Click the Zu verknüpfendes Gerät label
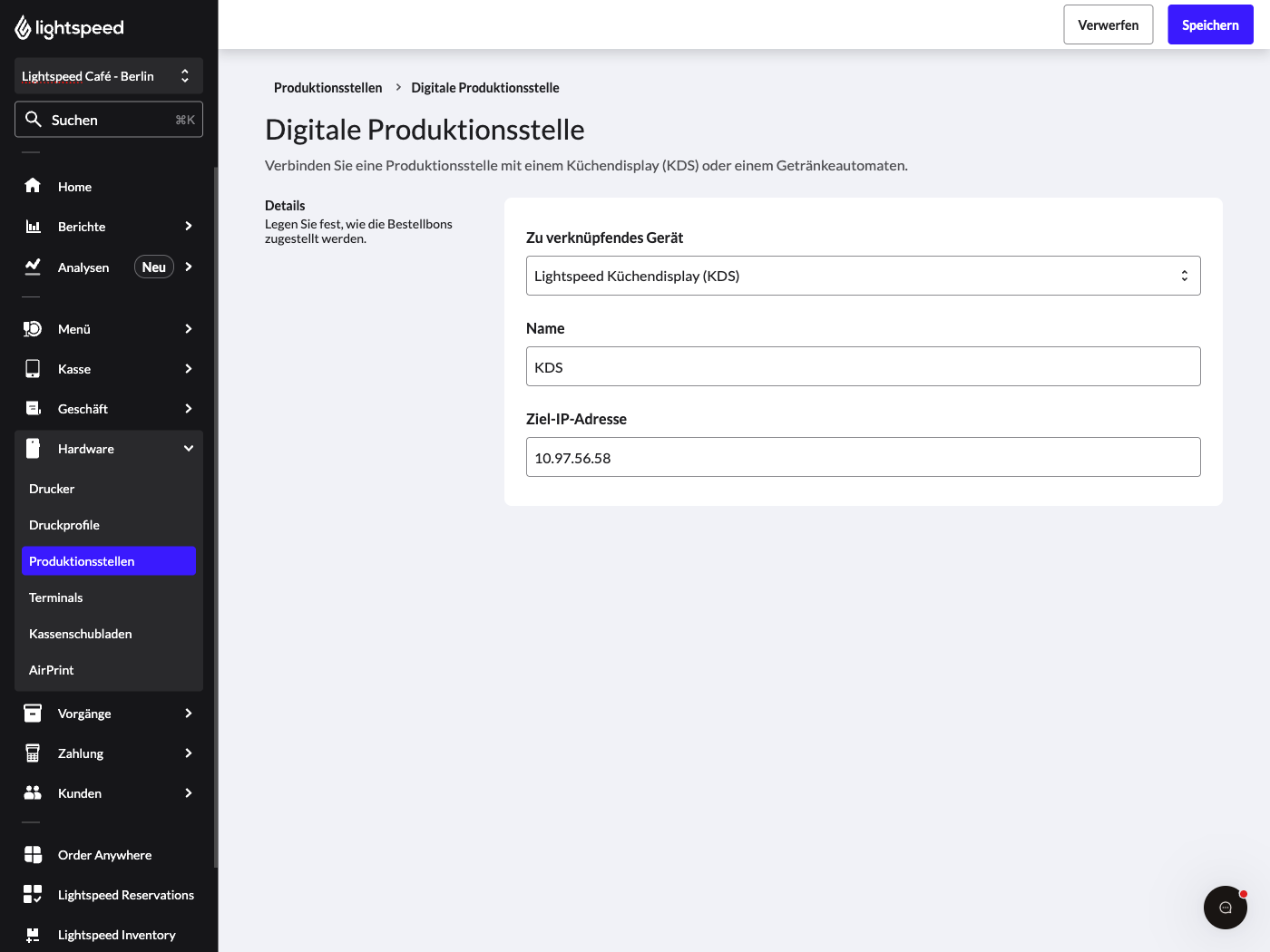The width and height of the screenshot is (1270, 952). 605,238
